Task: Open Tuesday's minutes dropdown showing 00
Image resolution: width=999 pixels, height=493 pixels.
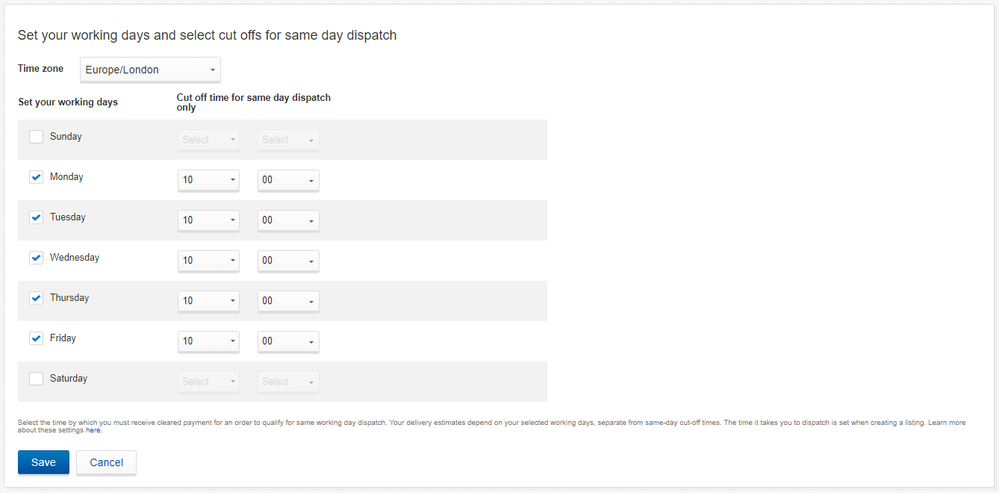Action: (x=289, y=220)
